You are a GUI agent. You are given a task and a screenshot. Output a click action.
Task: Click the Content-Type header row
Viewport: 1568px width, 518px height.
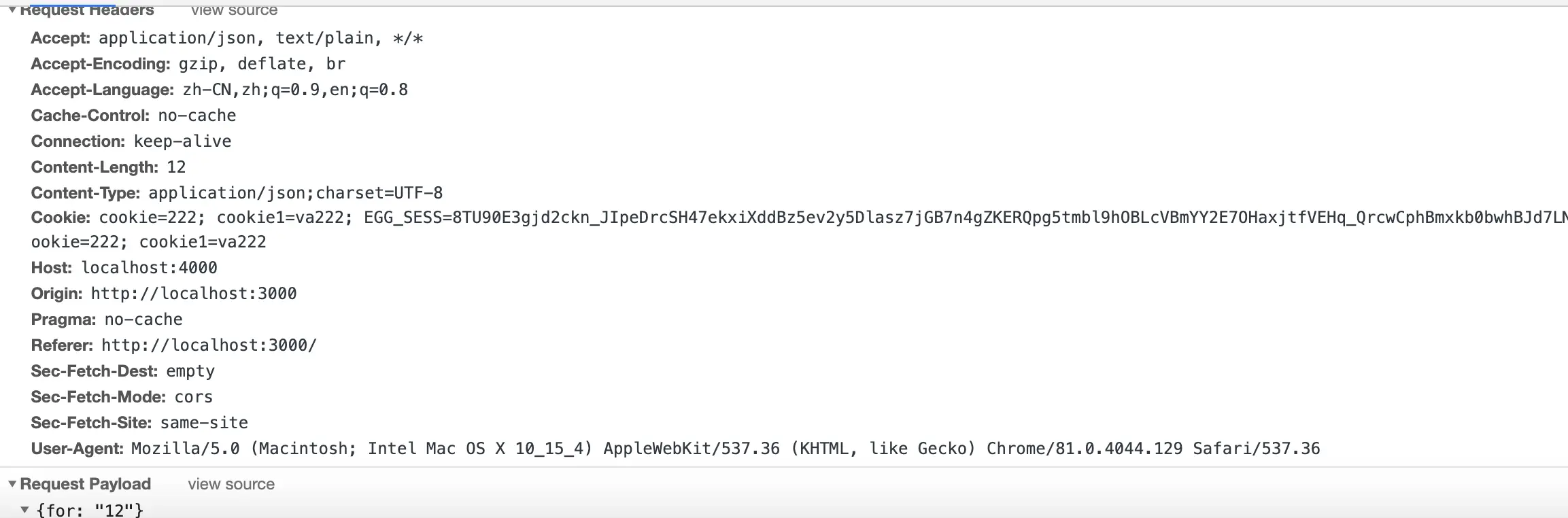pyautogui.click(x=237, y=193)
